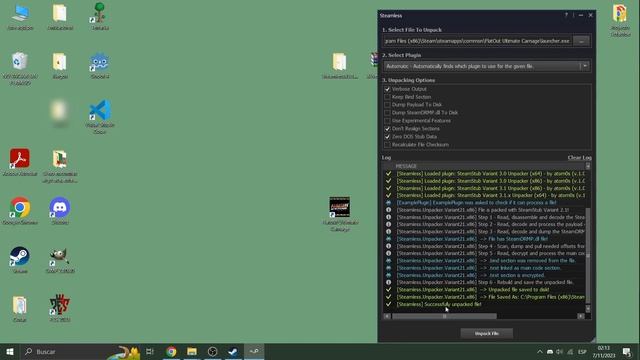Screen dimensions: 640x360
Task: Open the Steam desktop shortcut
Action: [20, 260]
